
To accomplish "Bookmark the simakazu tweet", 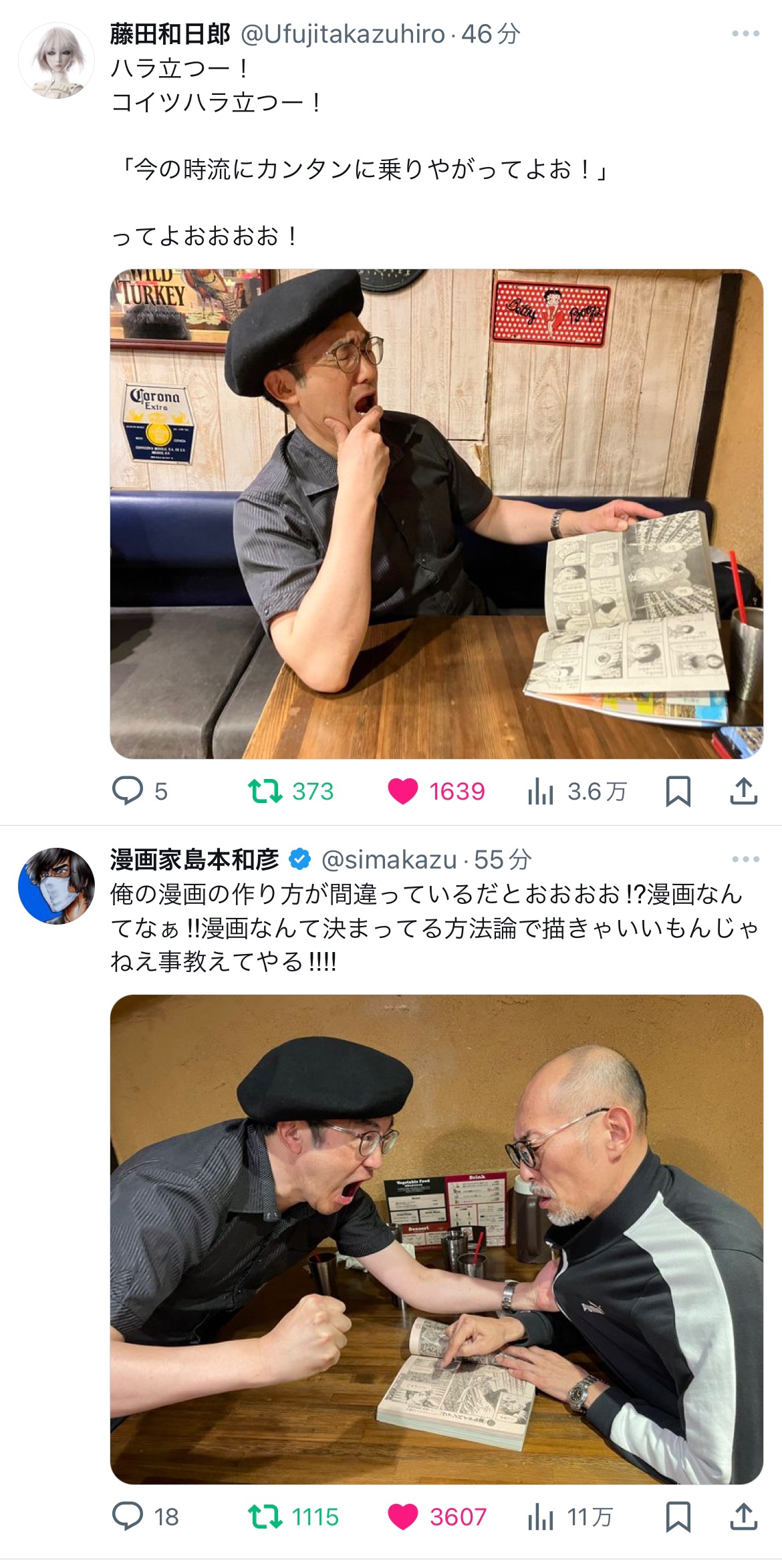I will (x=678, y=1517).
